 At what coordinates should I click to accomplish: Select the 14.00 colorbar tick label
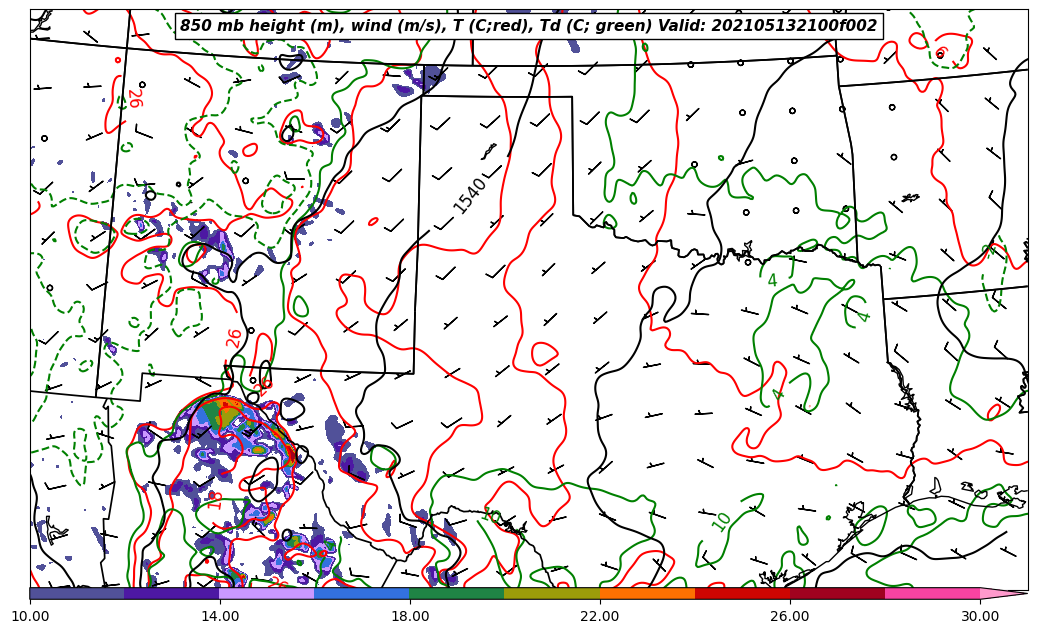click(x=220, y=616)
